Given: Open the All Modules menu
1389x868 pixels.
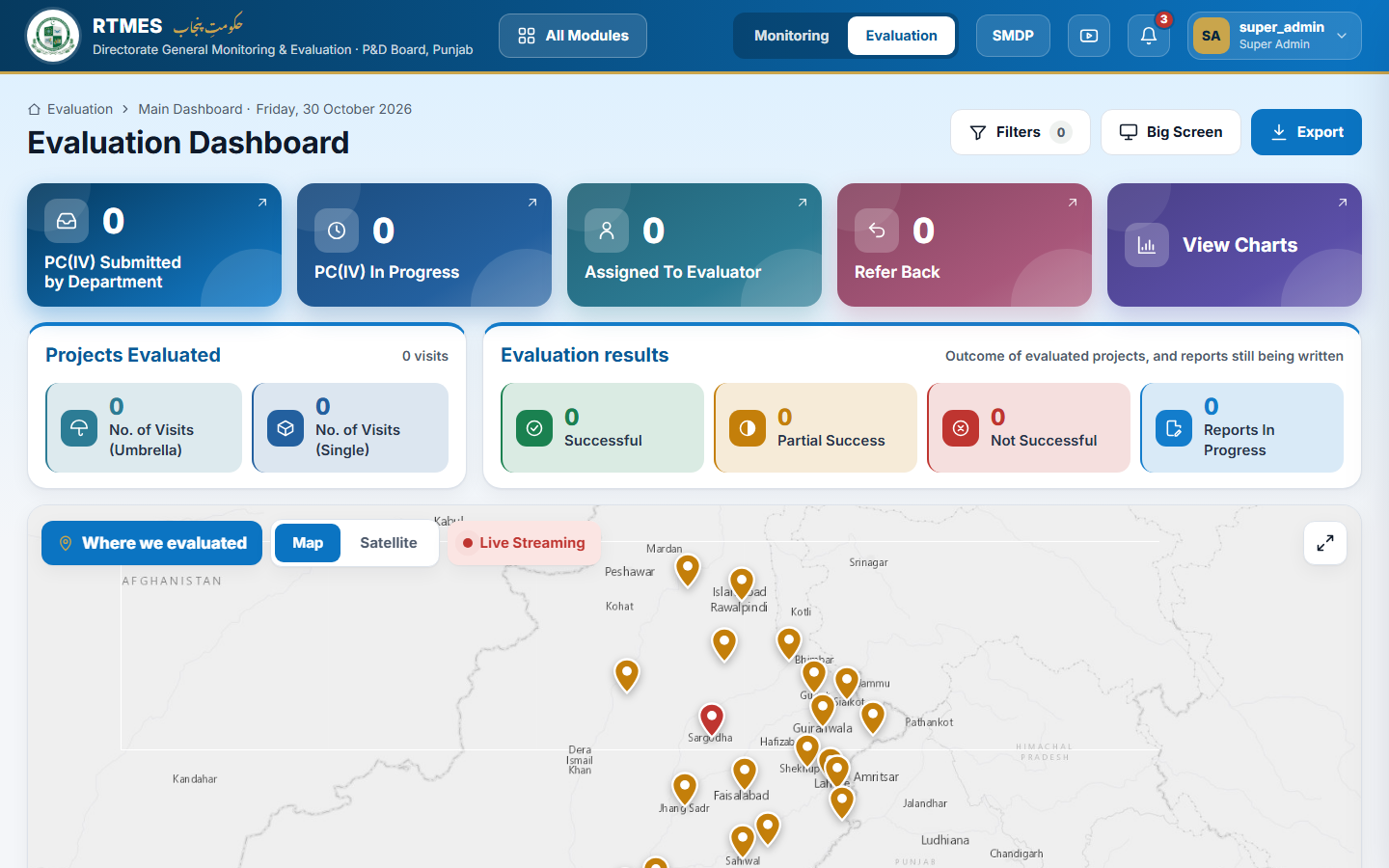Looking at the screenshot, I should coord(573,36).
